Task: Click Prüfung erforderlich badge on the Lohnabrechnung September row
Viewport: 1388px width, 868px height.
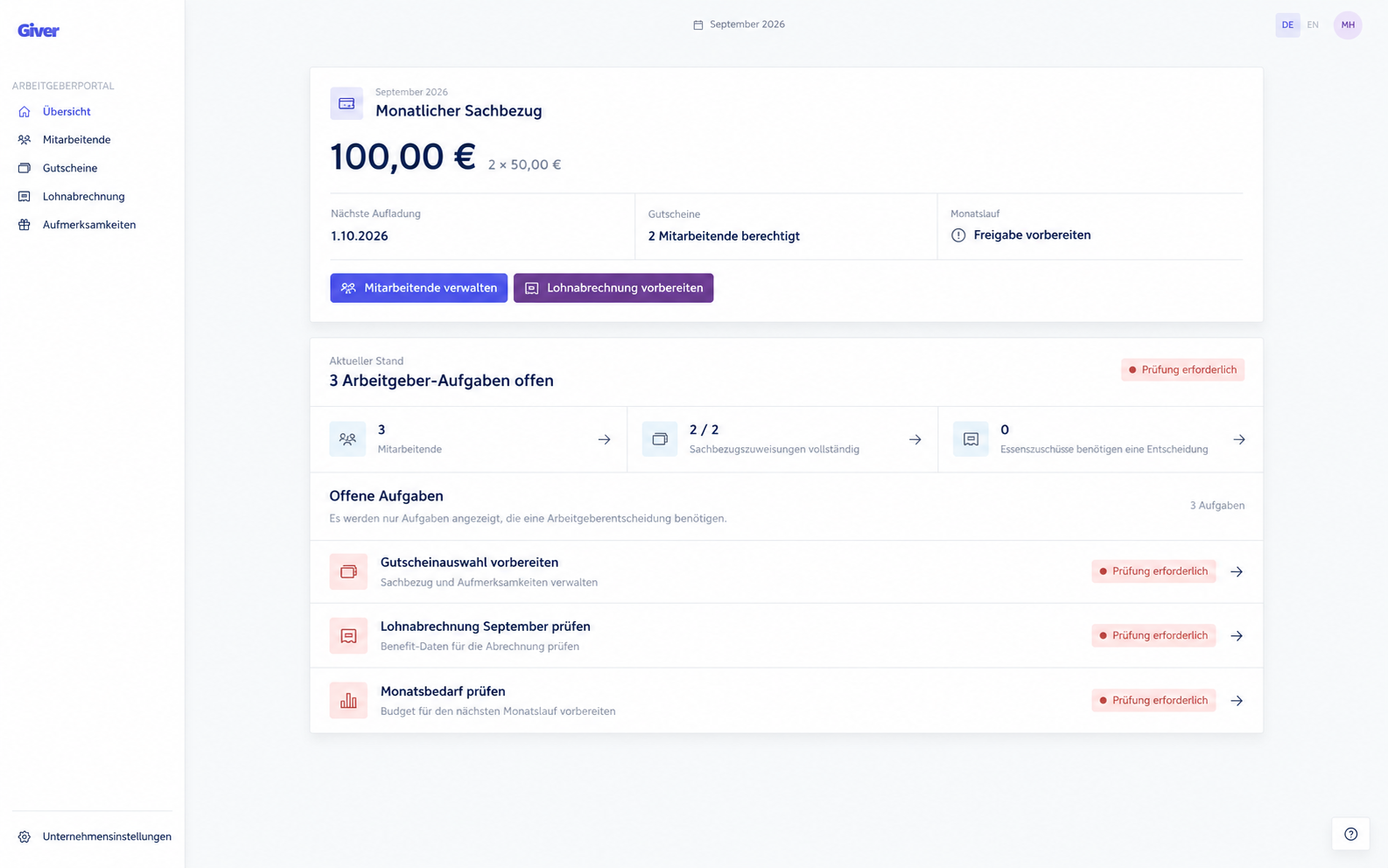Action: coord(1153,636)
